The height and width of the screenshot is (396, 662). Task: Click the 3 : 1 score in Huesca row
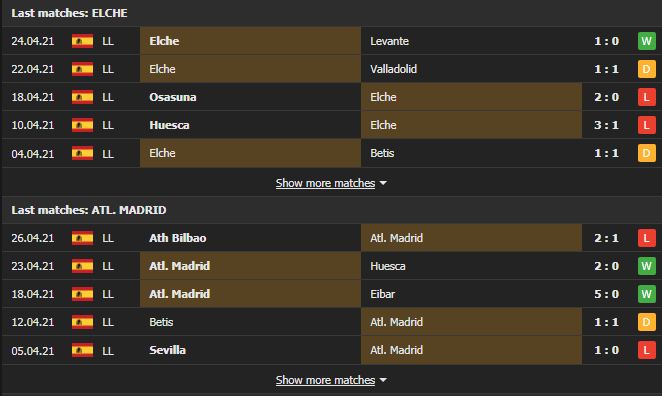pos(606,125)
